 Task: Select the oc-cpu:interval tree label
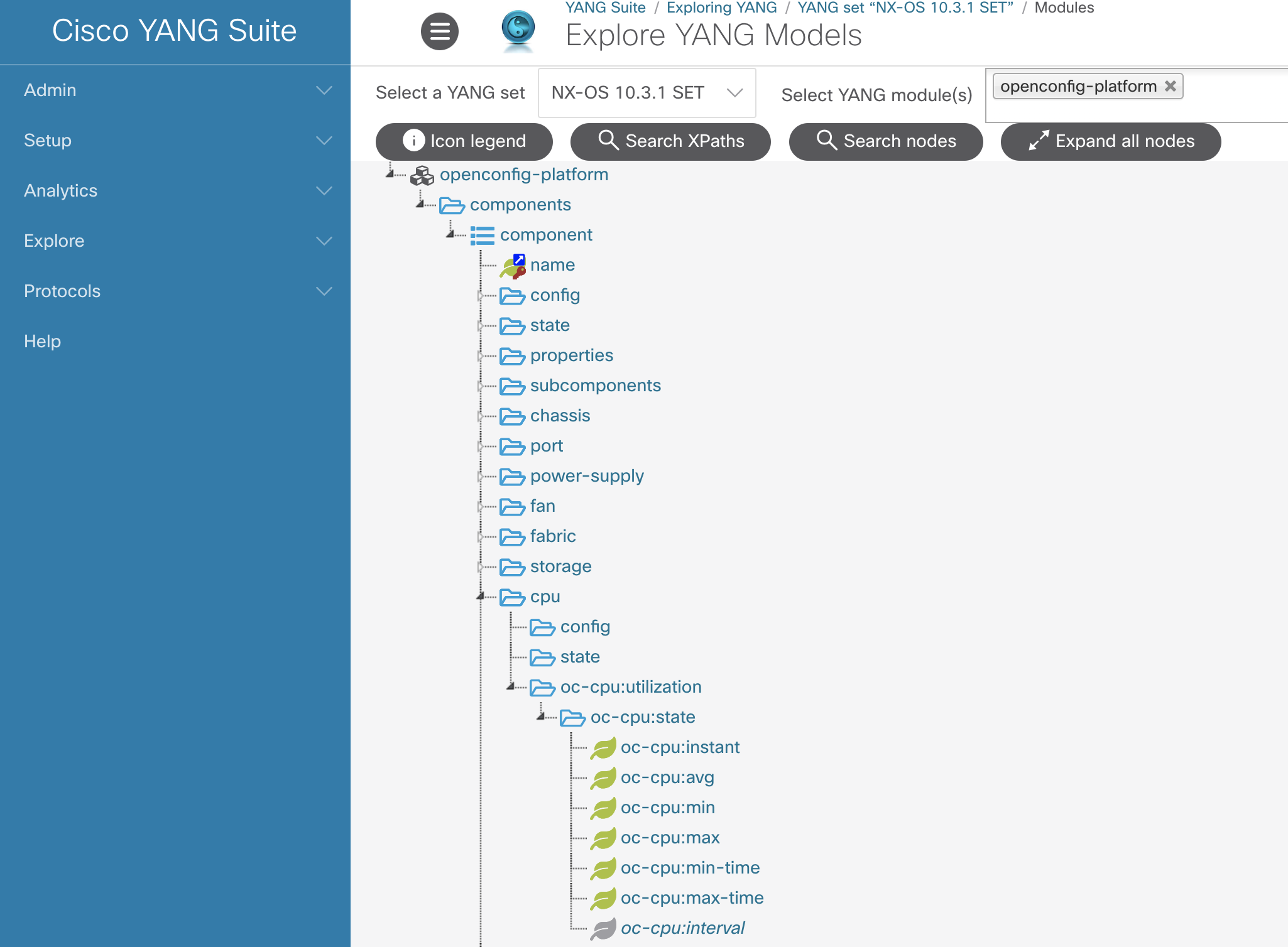682,928
